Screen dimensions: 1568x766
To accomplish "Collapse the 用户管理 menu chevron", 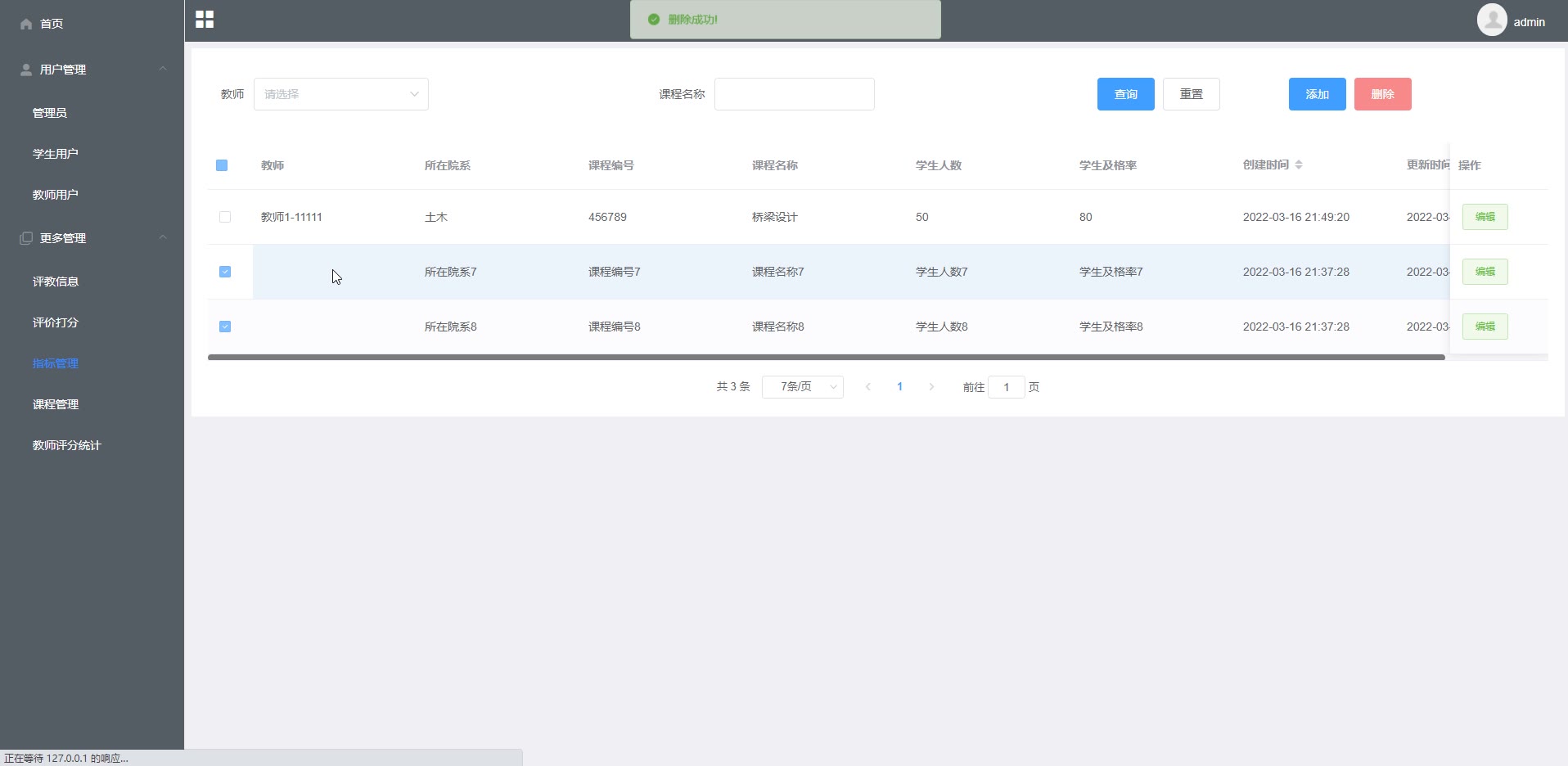I will coord(163,69).
